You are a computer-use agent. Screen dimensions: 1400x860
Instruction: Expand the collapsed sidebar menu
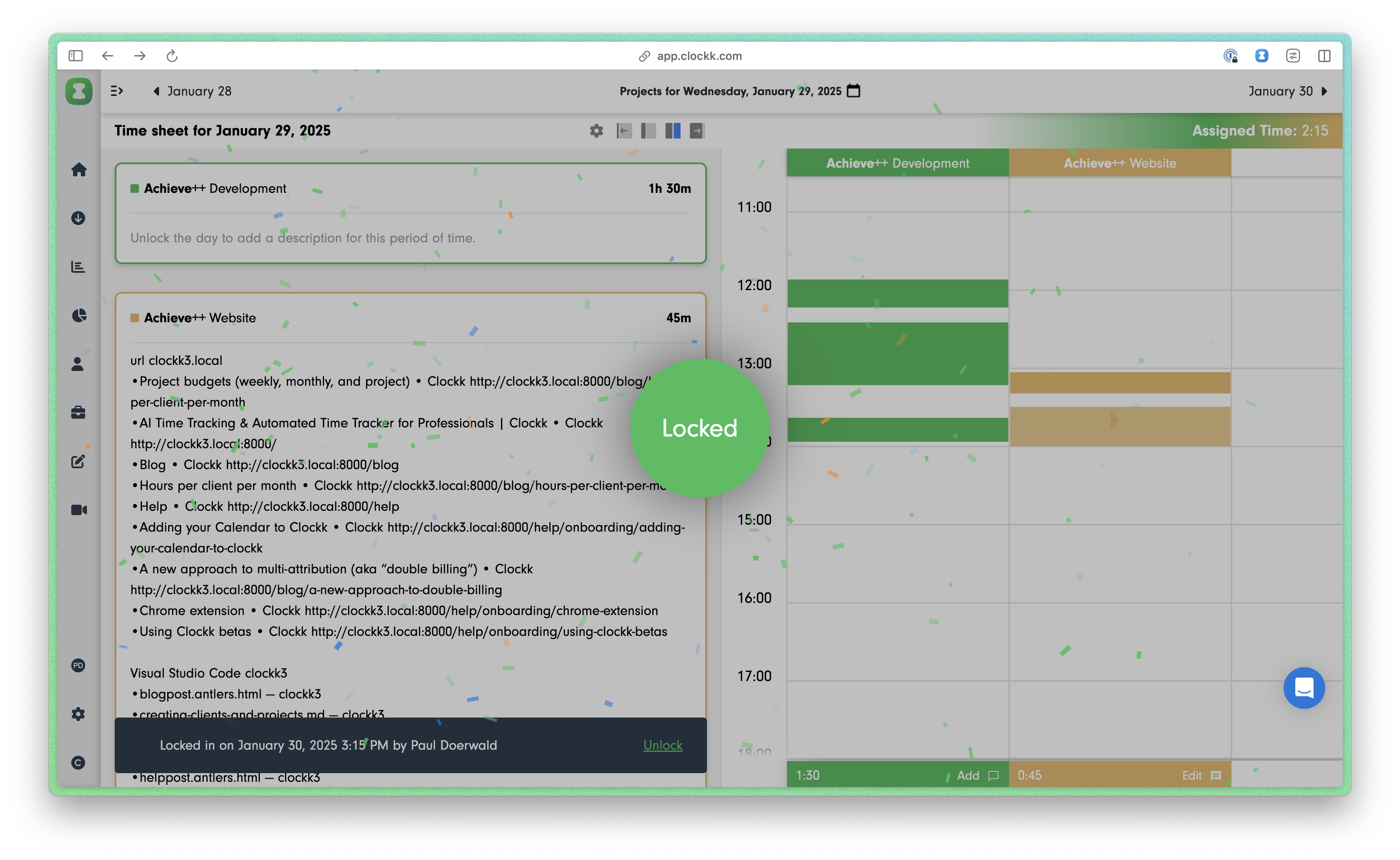tap(116, 91)
